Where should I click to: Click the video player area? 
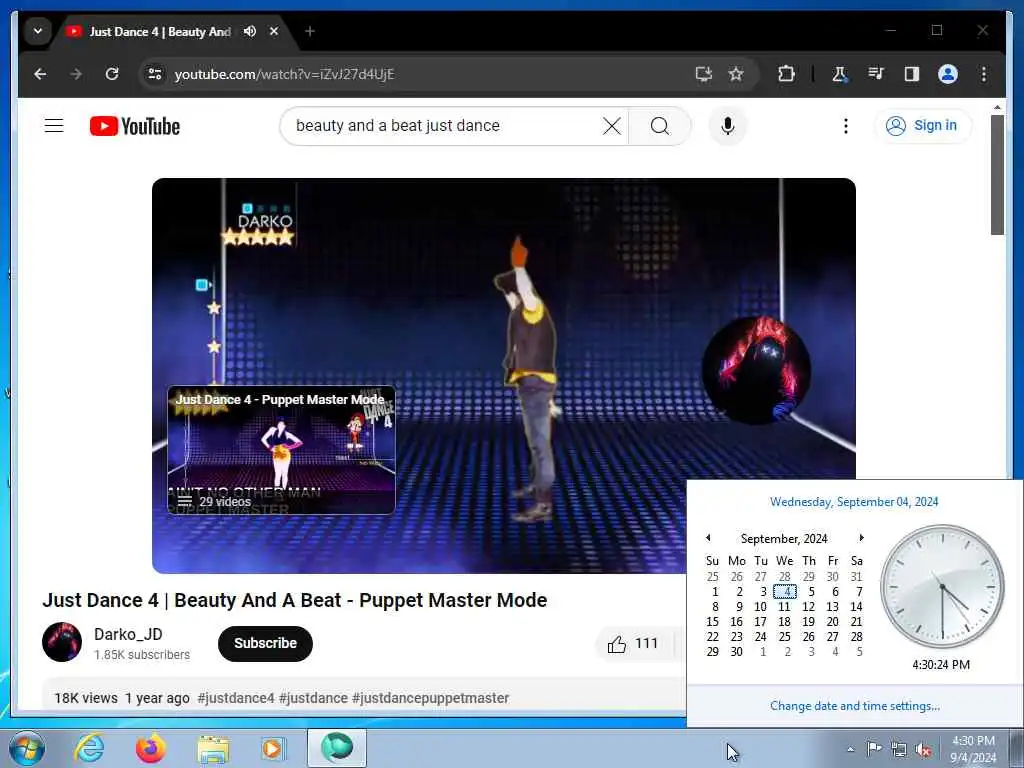coord(504,376)
